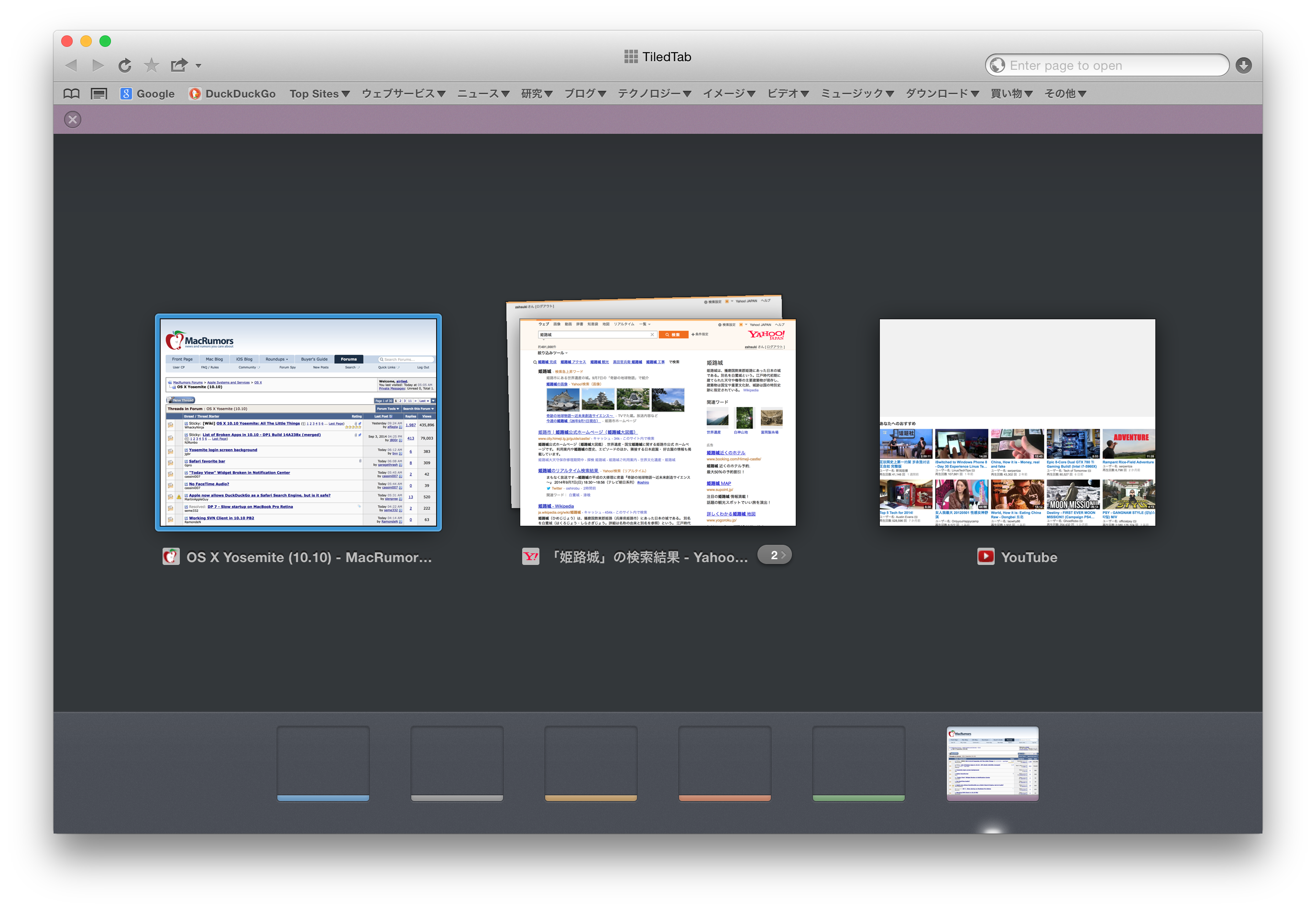Click the sidebar toggle icon in toolbar
1316x910 pixels.
tap(98, 93)
